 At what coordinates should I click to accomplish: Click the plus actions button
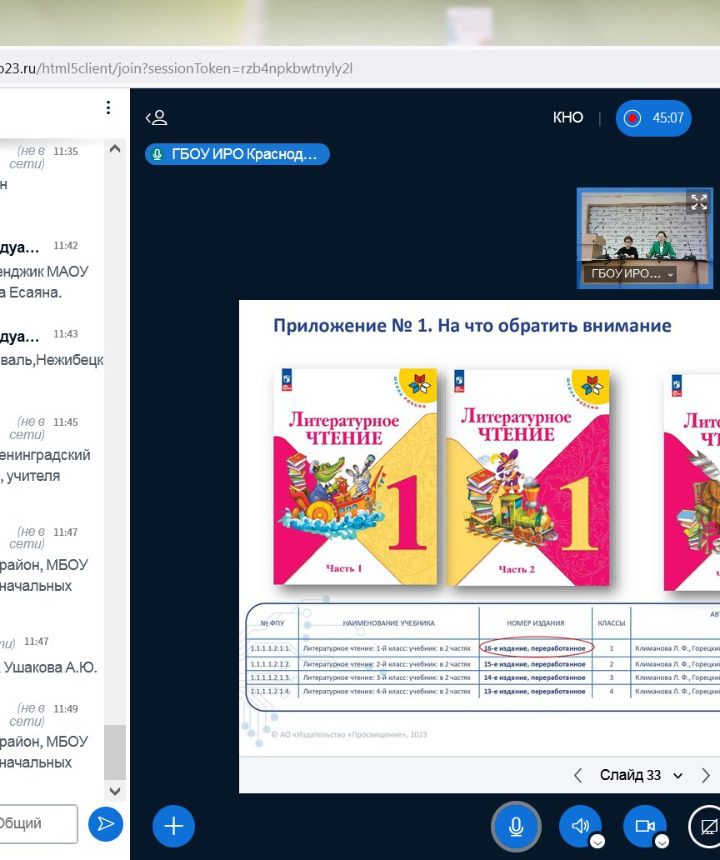(x=173, y=826)
